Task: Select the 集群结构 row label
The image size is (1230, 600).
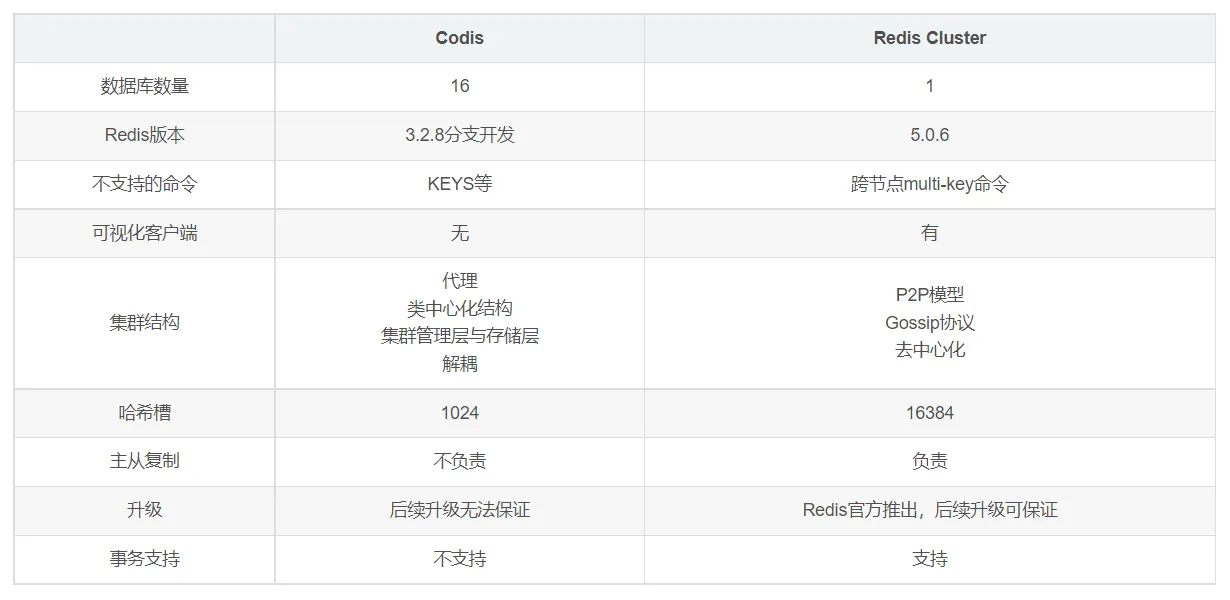Action: pos(145,323)
